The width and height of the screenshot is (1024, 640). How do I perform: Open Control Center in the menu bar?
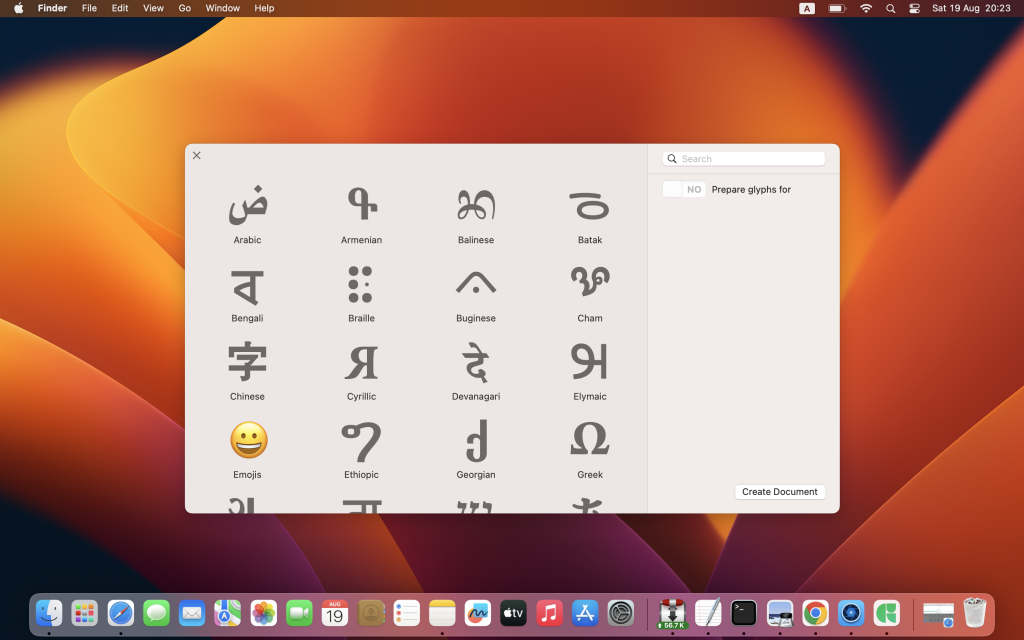(914, 8)
